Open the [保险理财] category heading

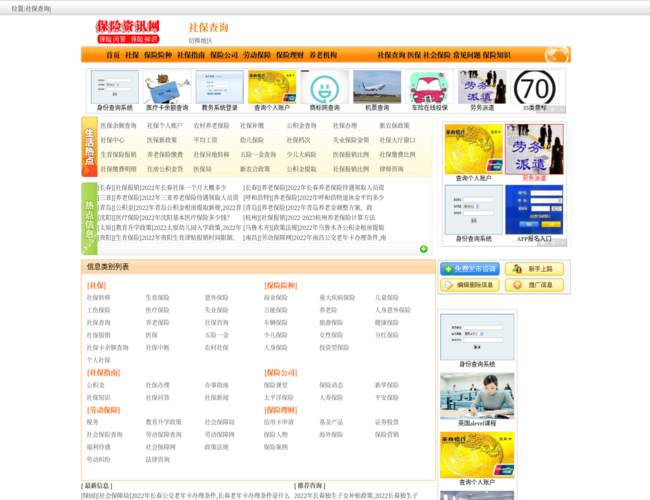pos(281,410)
